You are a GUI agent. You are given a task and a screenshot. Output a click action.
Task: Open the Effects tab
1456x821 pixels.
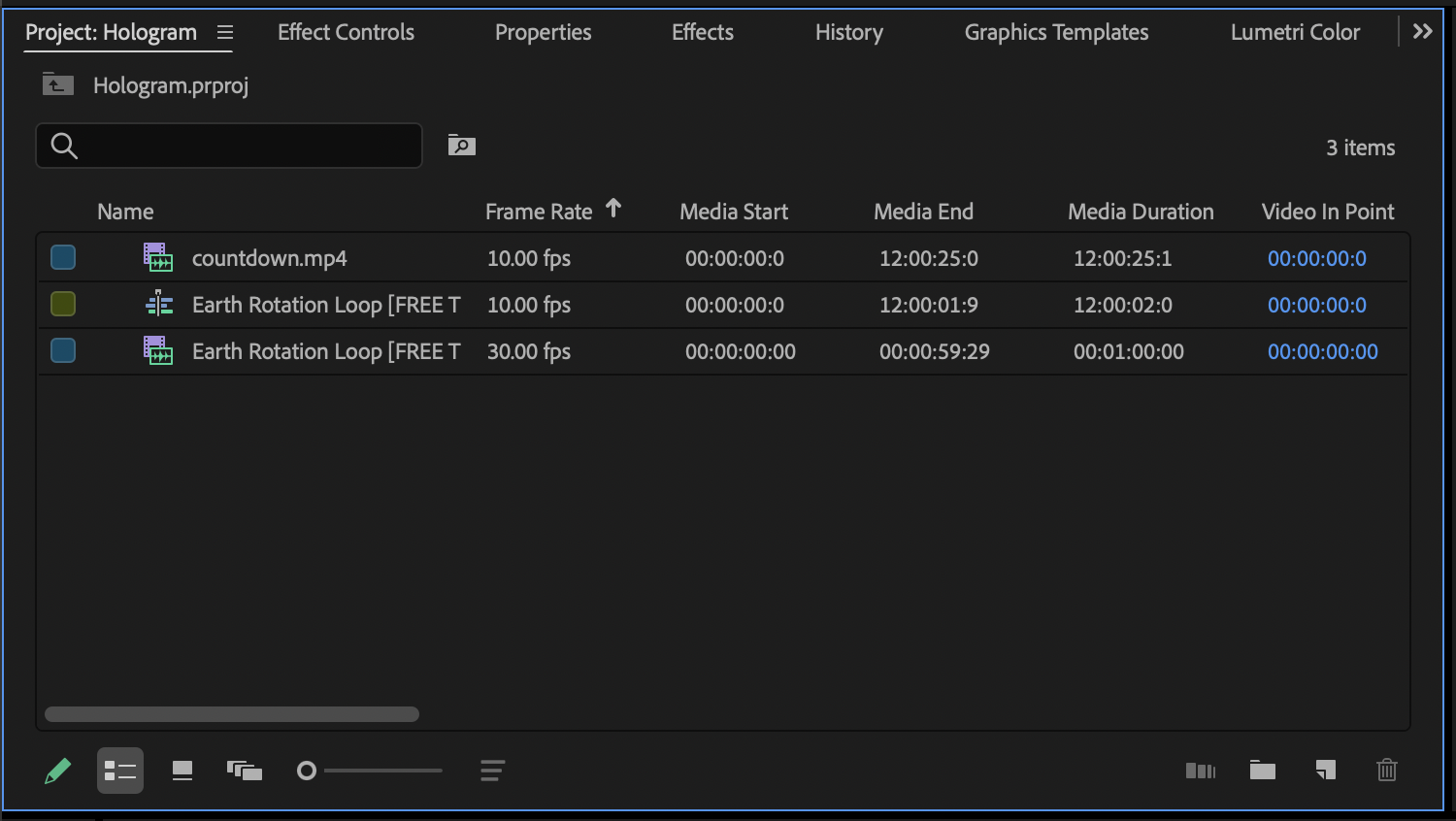703,32
